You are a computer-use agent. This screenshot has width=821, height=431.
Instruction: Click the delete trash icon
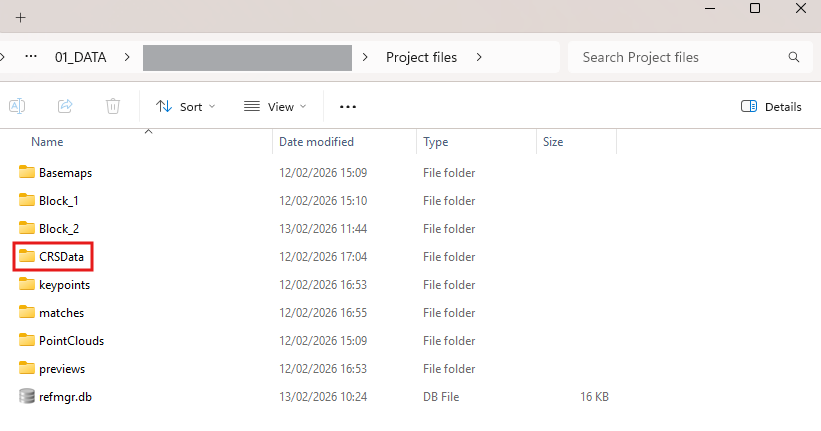pyautogui.click(x=114, y=106)
